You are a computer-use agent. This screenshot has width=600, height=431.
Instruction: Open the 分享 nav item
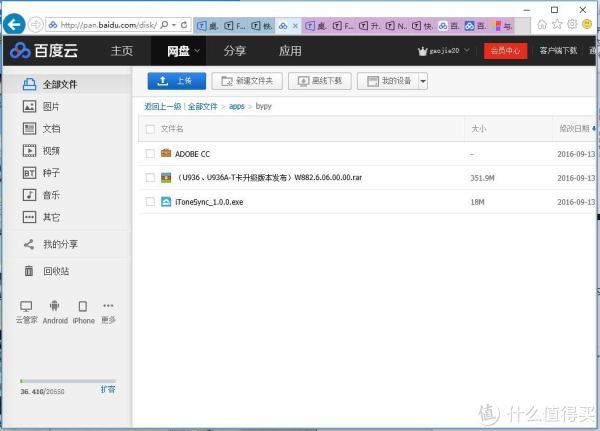click(x=235, y=51)
